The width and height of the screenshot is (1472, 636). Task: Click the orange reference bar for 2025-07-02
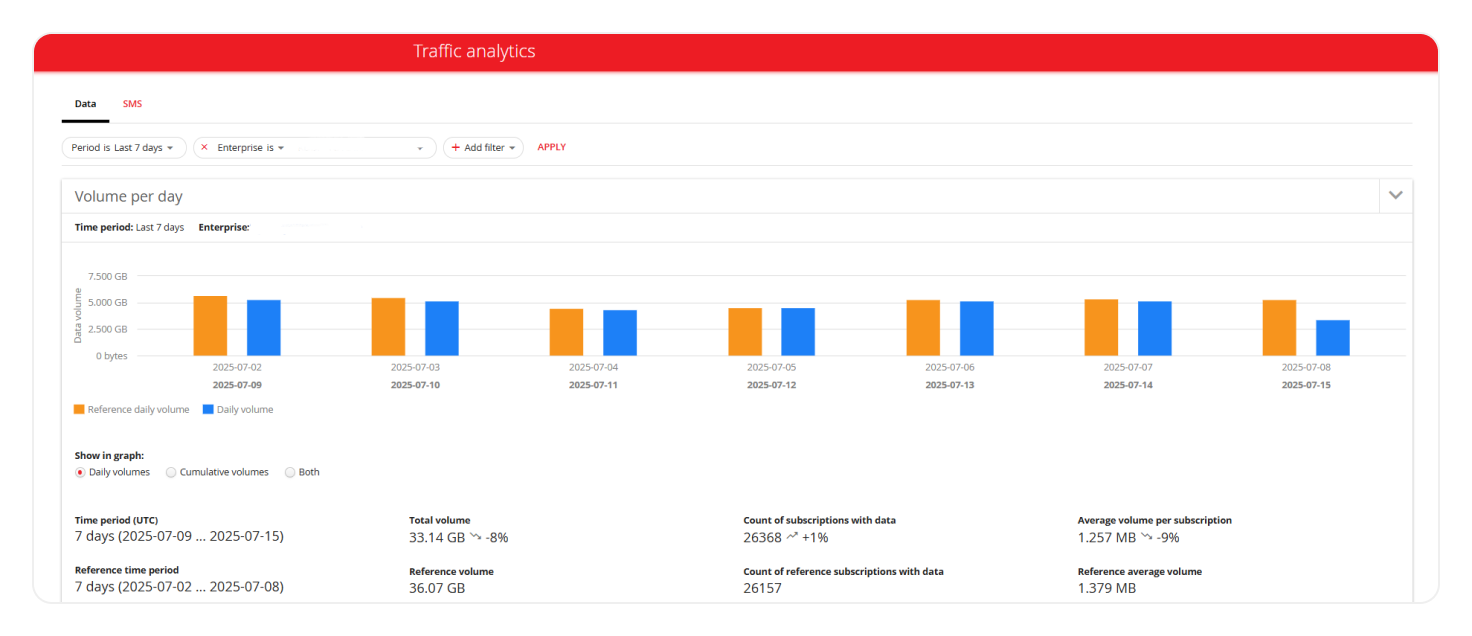(210, 326)
